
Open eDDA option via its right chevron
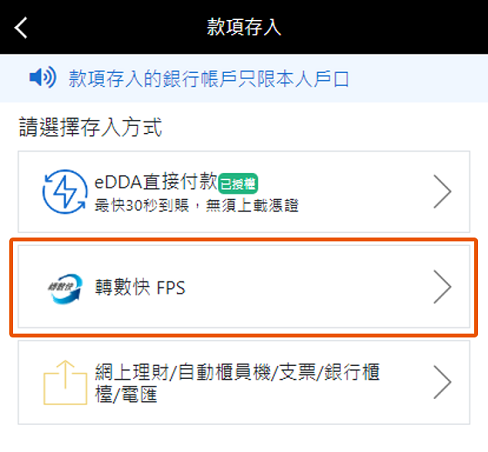[442, 192]
